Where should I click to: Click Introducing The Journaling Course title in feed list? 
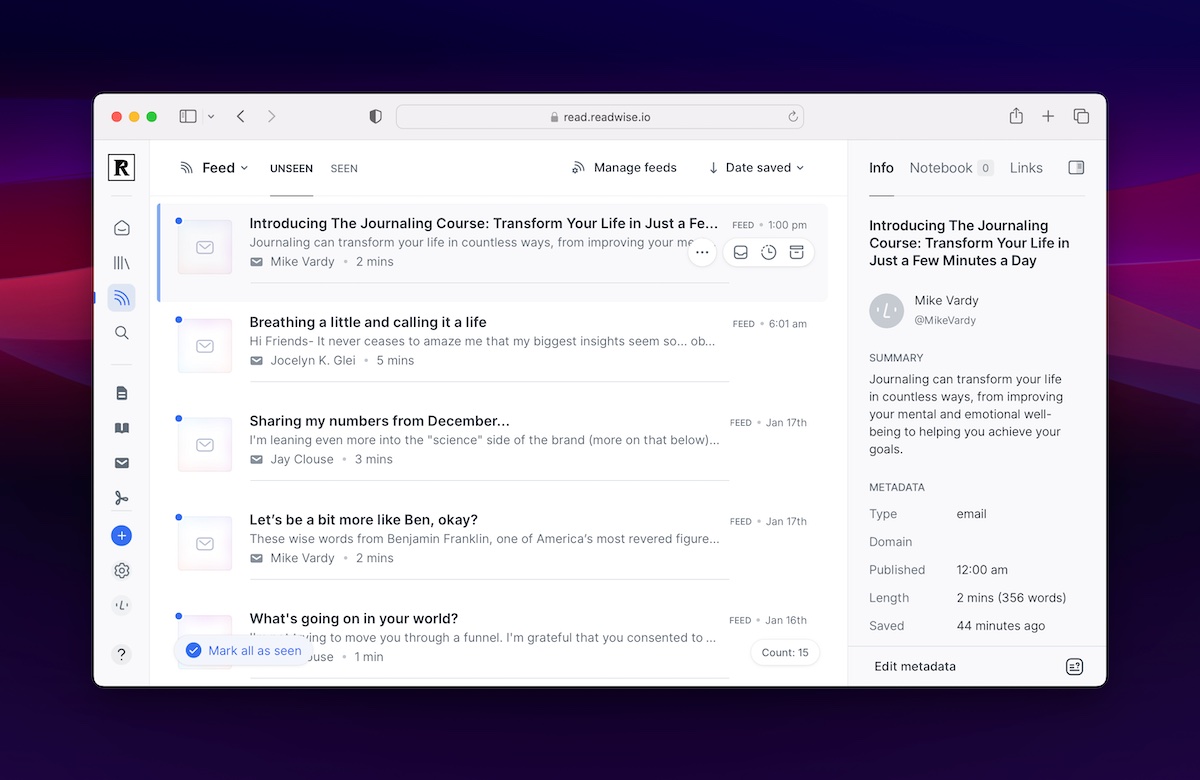[484, 224]
